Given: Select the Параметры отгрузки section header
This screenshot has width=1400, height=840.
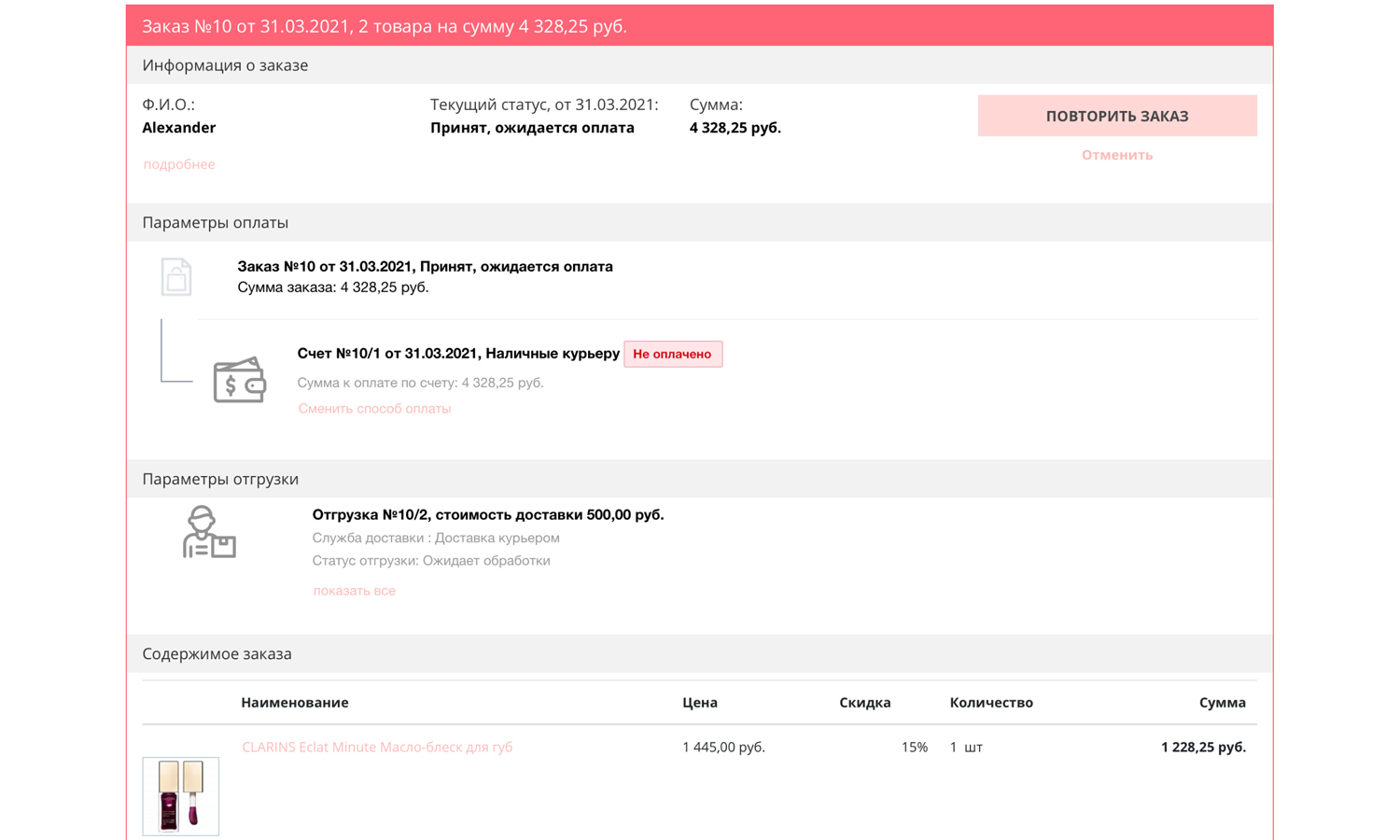Looking at the screenshot, I should click(x=220, y=479).
